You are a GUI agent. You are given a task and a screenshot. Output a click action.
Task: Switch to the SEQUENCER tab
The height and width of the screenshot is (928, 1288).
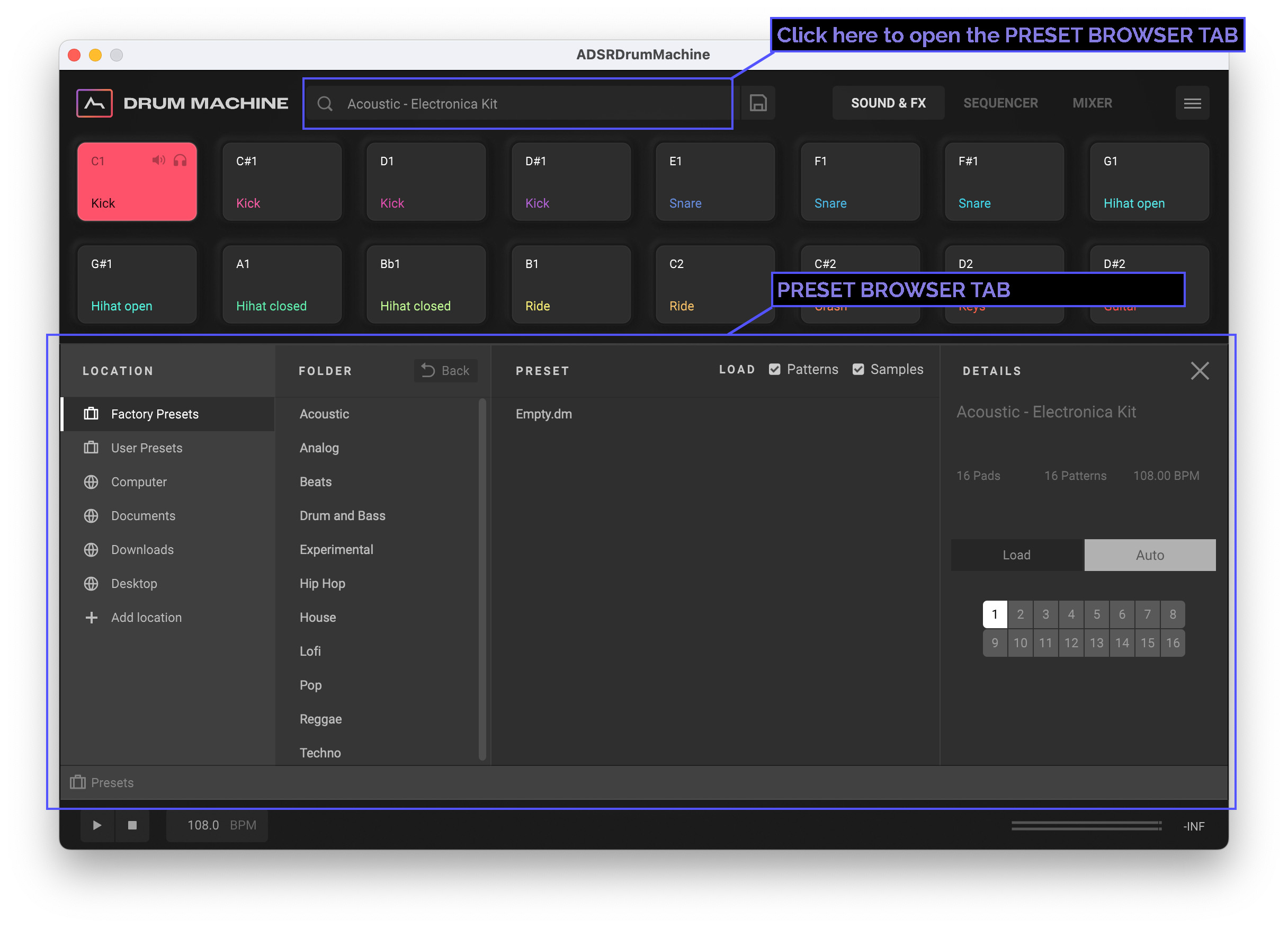1000,103
